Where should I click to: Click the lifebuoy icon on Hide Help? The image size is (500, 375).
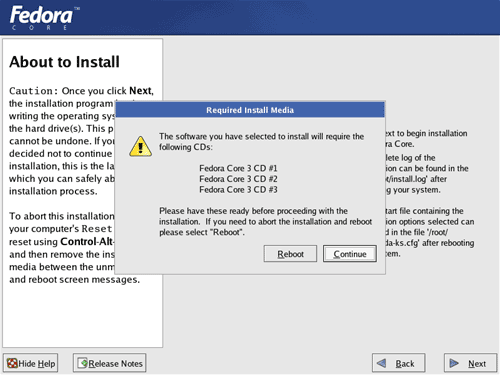click(x=12, y=363)
